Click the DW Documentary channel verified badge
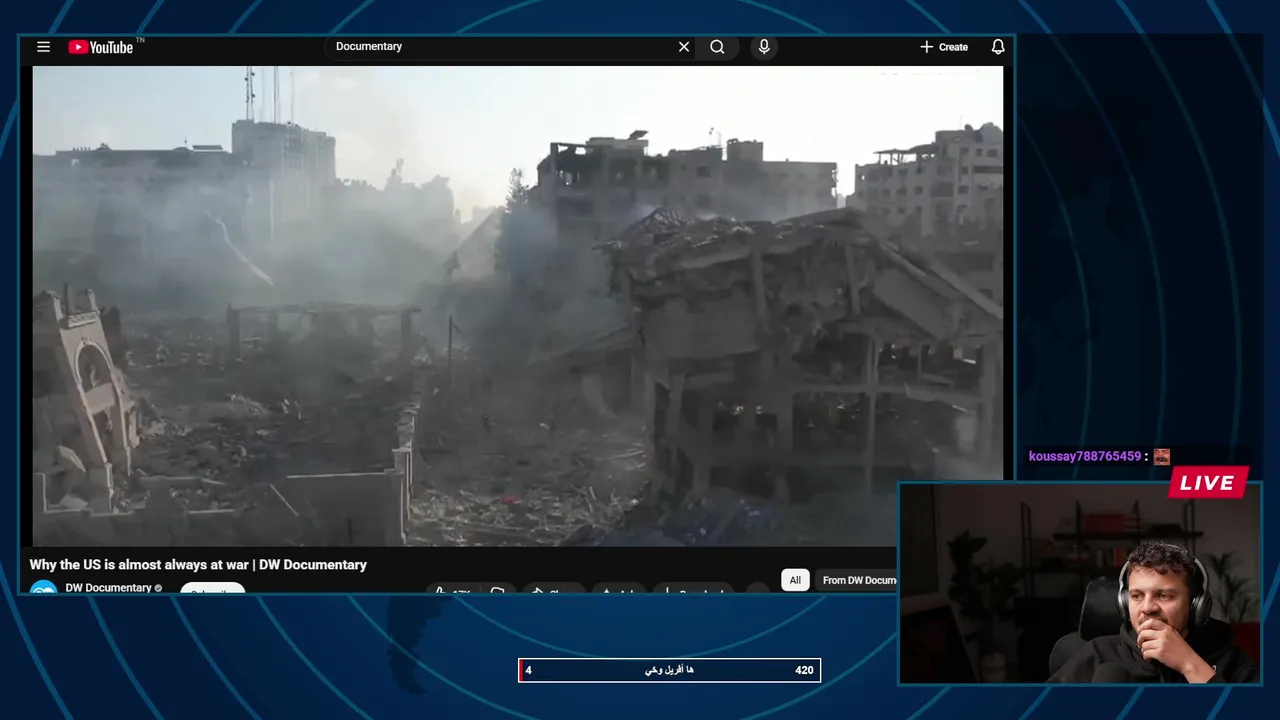The image size is (1280, 720). coord(158,588)
